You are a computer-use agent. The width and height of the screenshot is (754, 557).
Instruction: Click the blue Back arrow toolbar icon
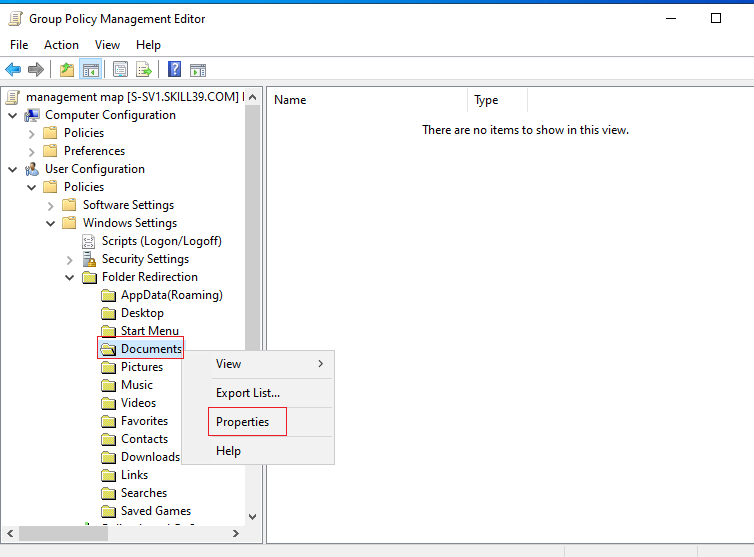(x=13, y=70)
